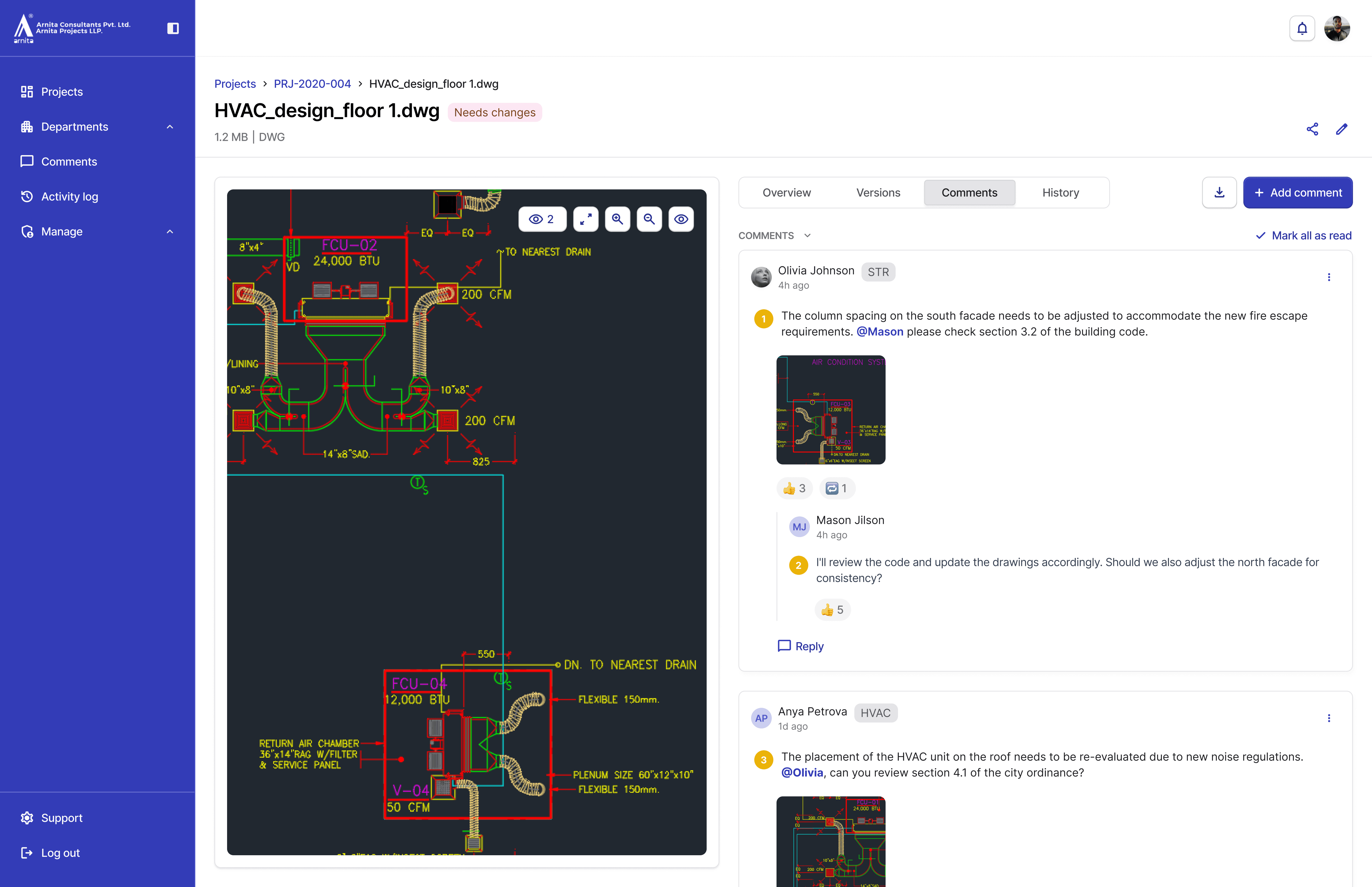Click the PRJ-2020-004 breadcrumb link
This screenshot has height=887, width=1372.
[x=312, y=84]
